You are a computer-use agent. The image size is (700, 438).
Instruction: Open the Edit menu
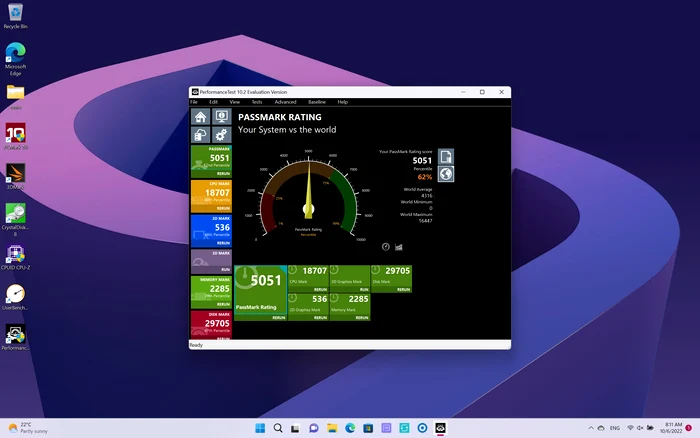(x=213, y=102)
